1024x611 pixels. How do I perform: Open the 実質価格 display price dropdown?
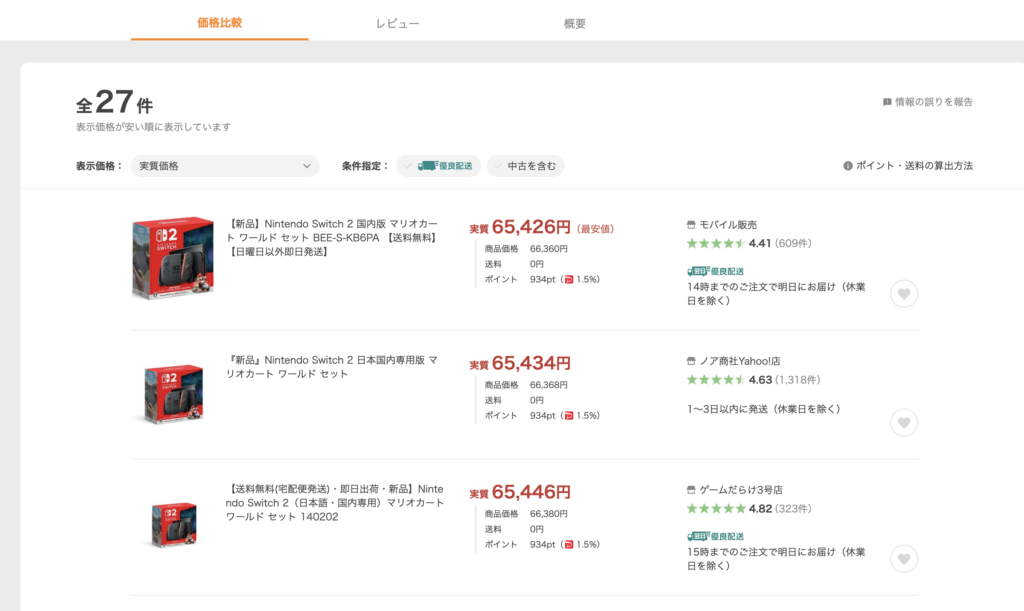(x=225, y=166)
